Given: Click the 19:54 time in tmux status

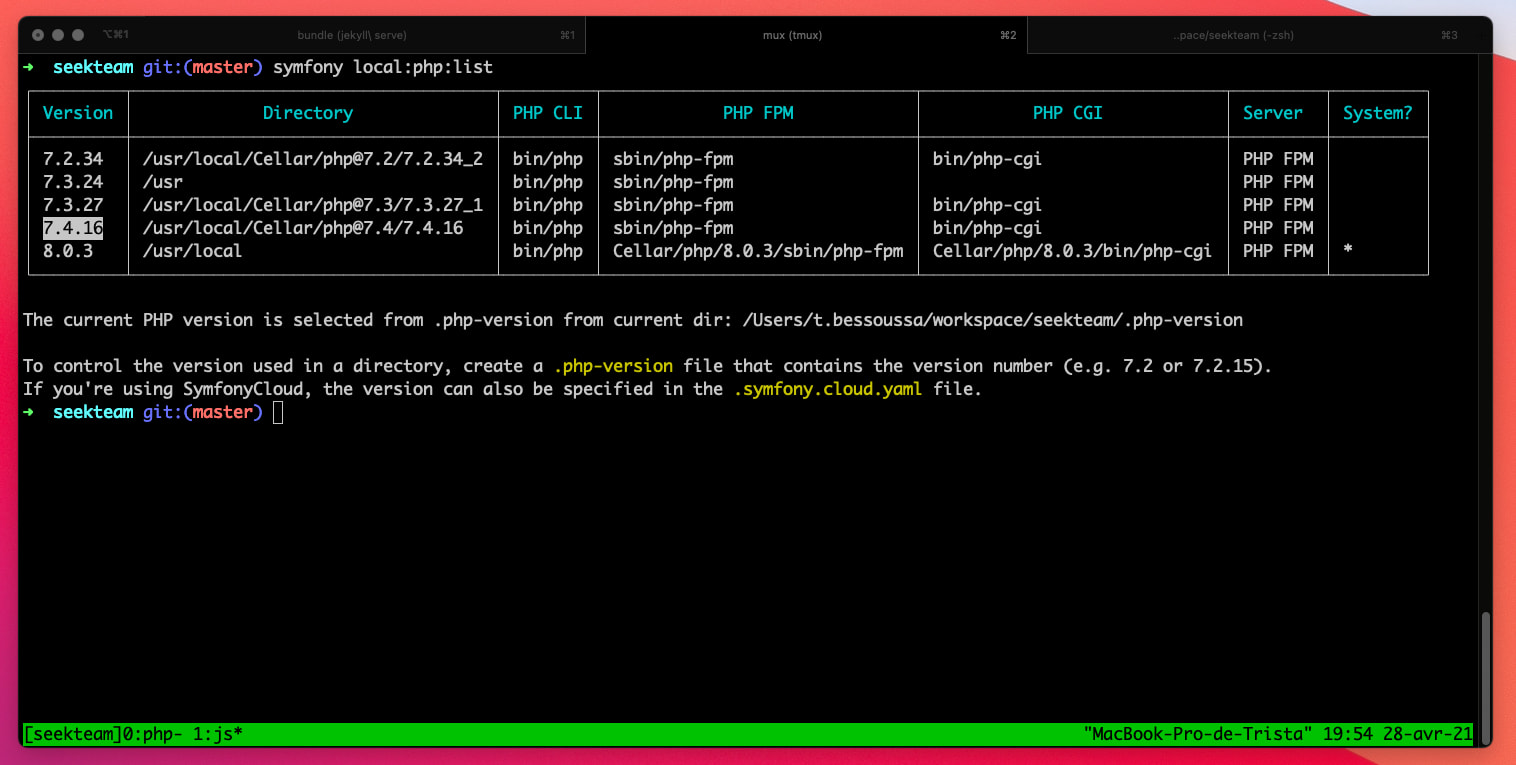Looking at the screenshot, I should [x=1348, y=734].
